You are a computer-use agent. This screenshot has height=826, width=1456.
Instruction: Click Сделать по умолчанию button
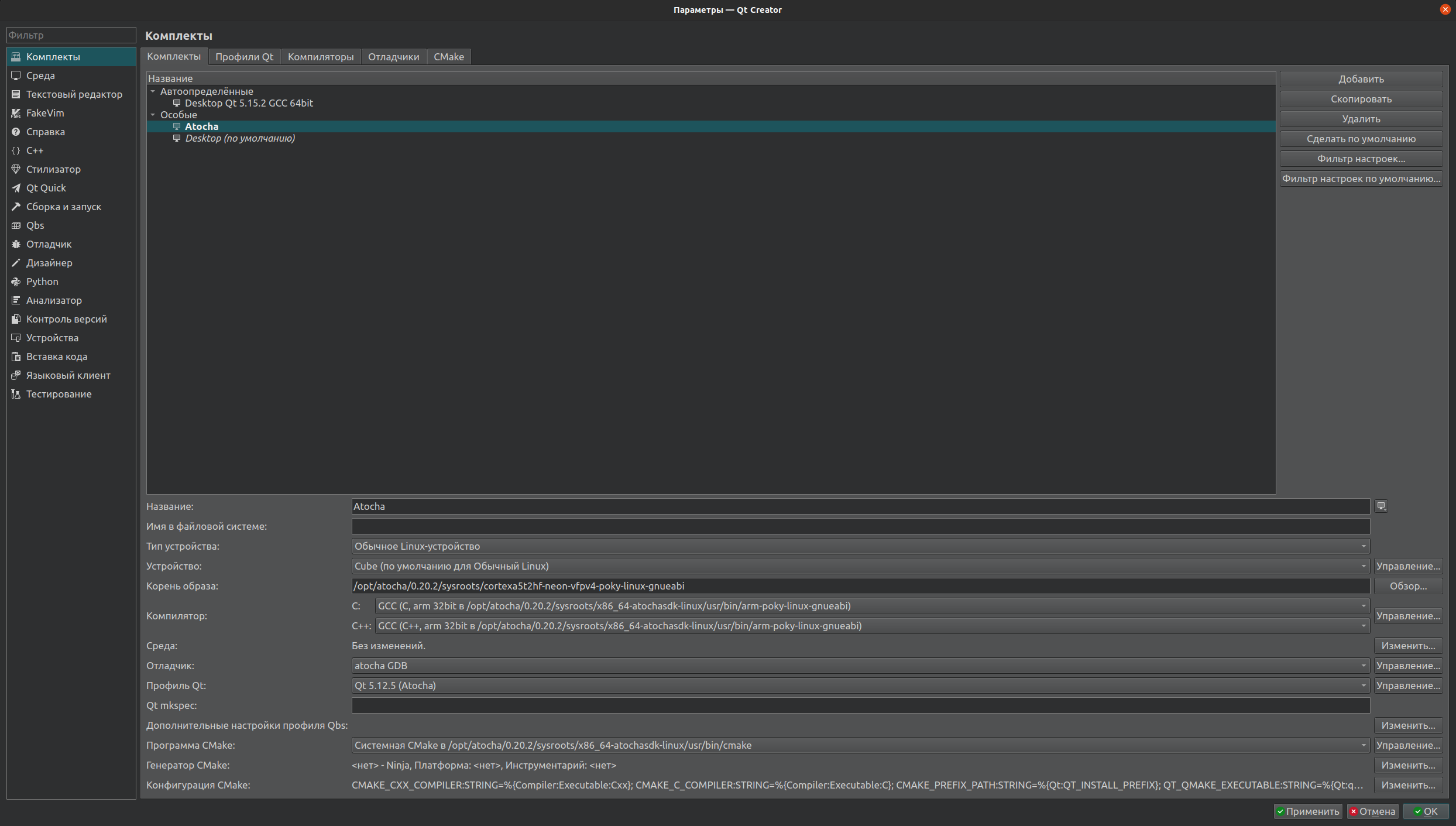1361,139
